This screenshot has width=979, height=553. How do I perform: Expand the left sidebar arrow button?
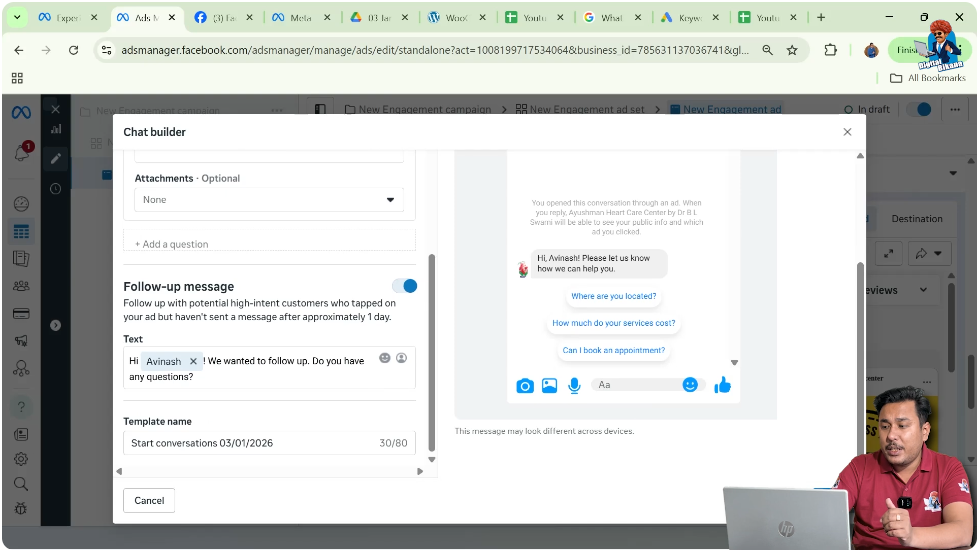tap(56, 325)
